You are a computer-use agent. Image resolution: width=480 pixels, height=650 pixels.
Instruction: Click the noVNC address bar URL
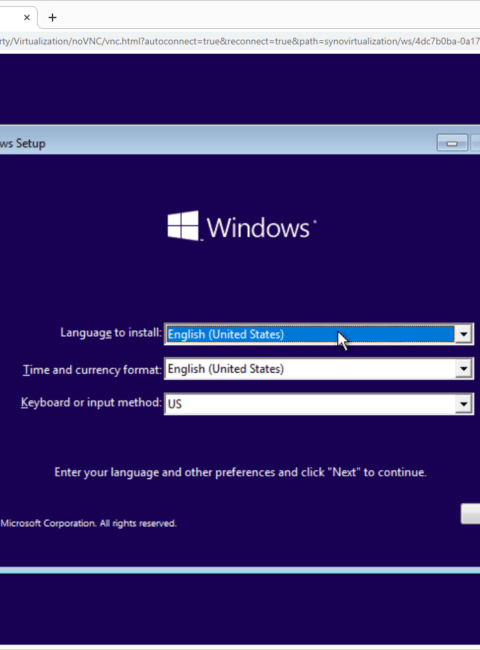240,41
